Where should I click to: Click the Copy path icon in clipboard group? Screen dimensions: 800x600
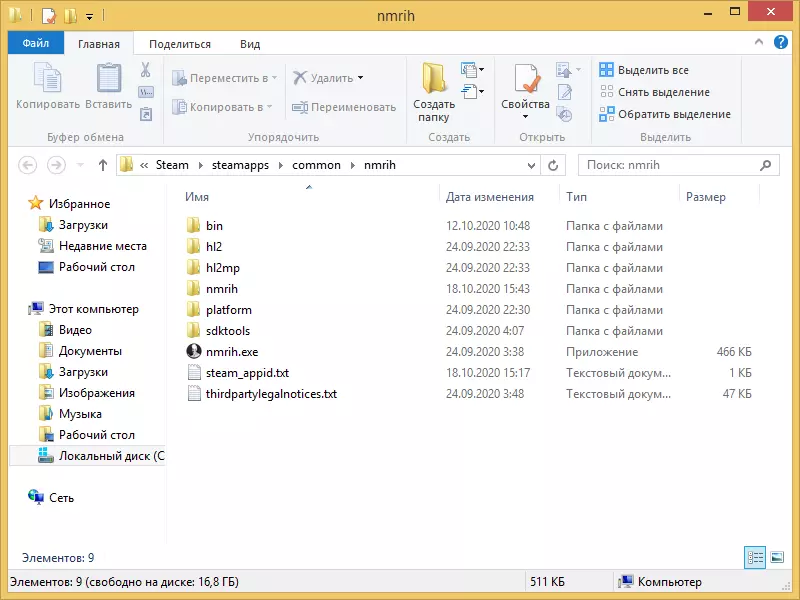tap(146, 92)
